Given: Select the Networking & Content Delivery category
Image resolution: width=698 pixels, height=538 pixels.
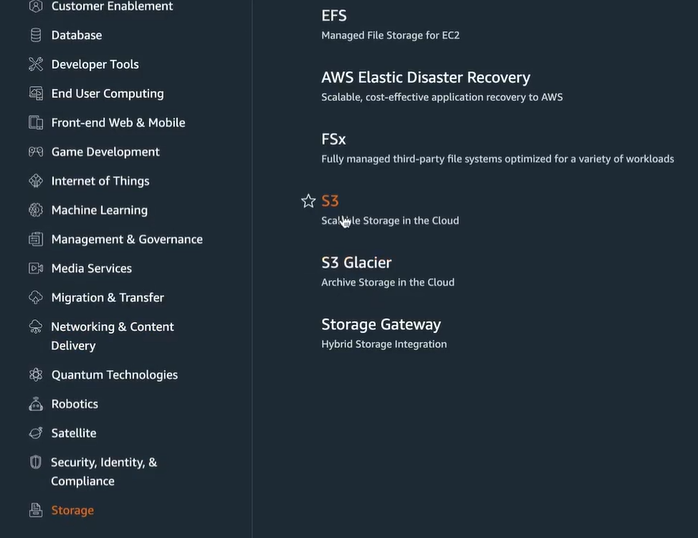Looking at the screenshot, I should pyautogui.click(x=112, y=336).
